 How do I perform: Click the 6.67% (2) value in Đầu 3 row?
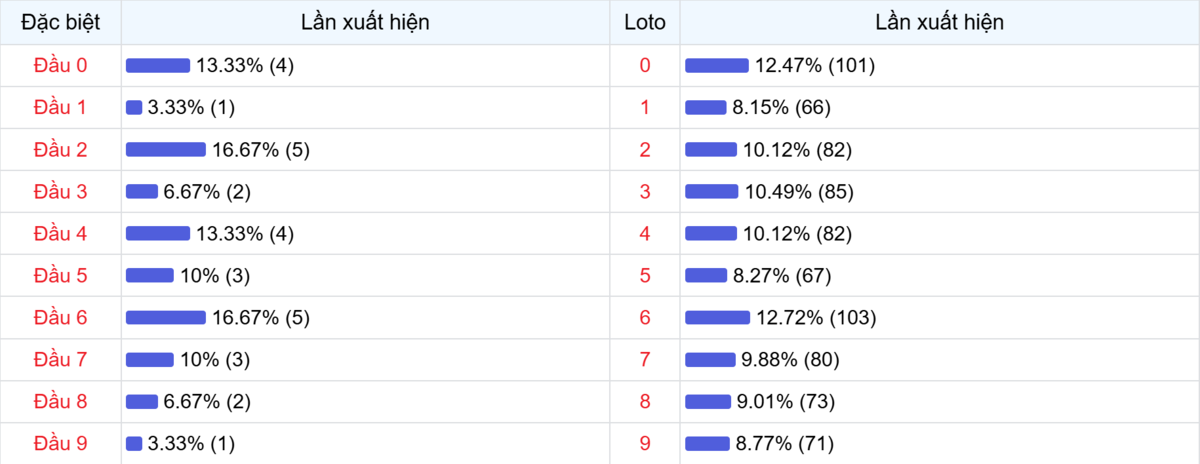pos(206,192)
